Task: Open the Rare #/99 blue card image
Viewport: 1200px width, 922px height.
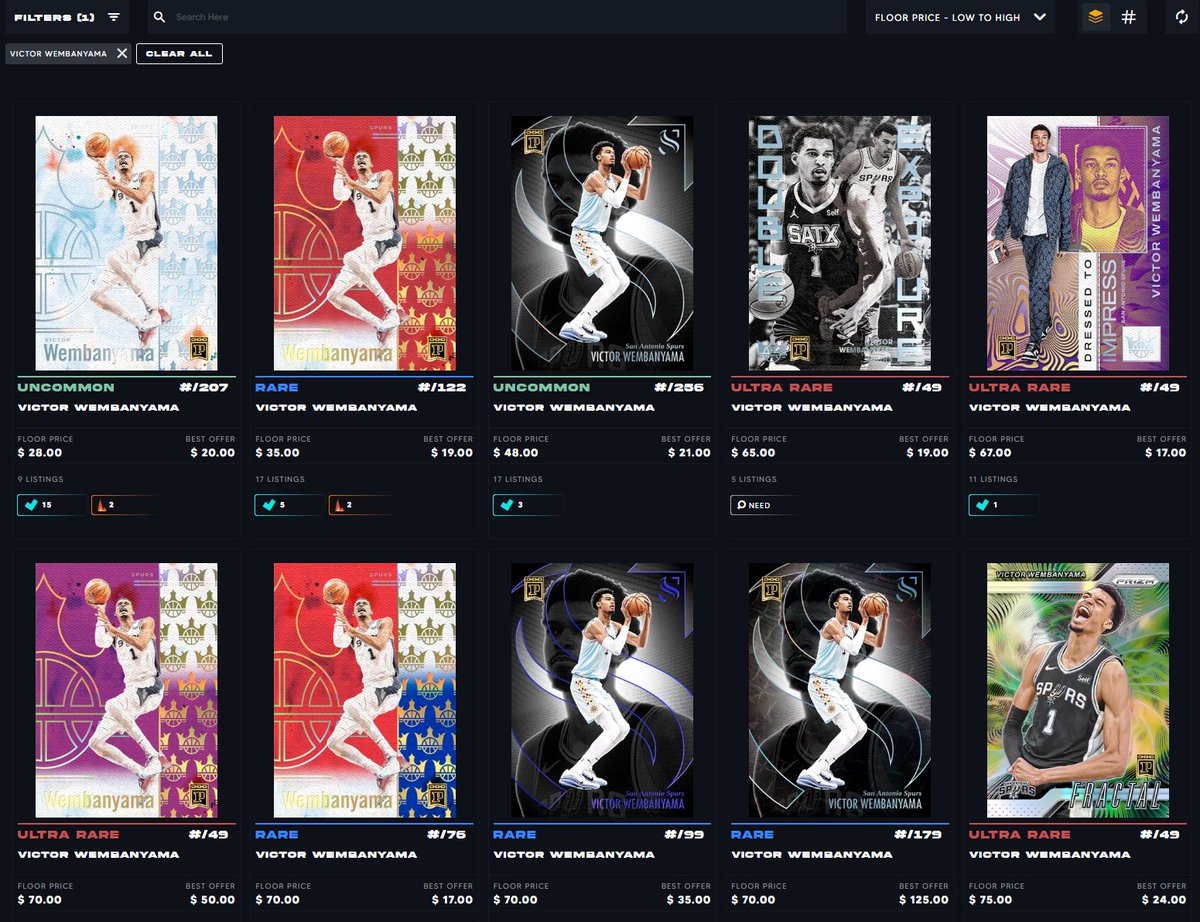Action: [602, 690]
